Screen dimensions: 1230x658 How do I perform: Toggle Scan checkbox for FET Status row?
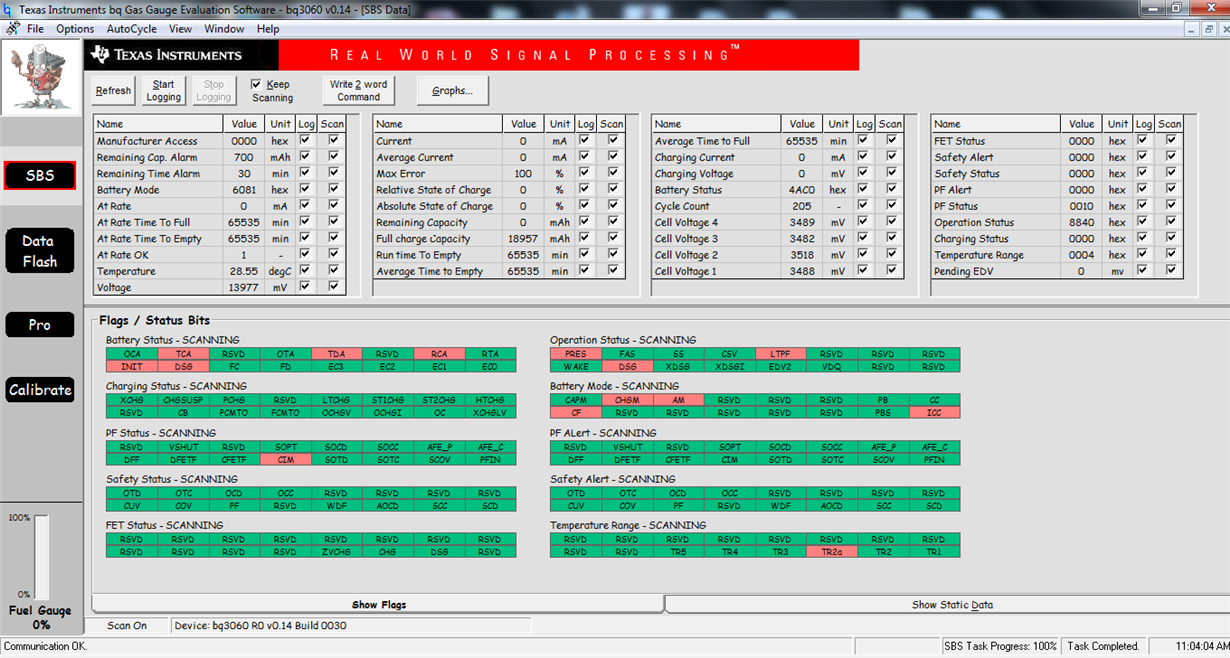coord(1171,141)
